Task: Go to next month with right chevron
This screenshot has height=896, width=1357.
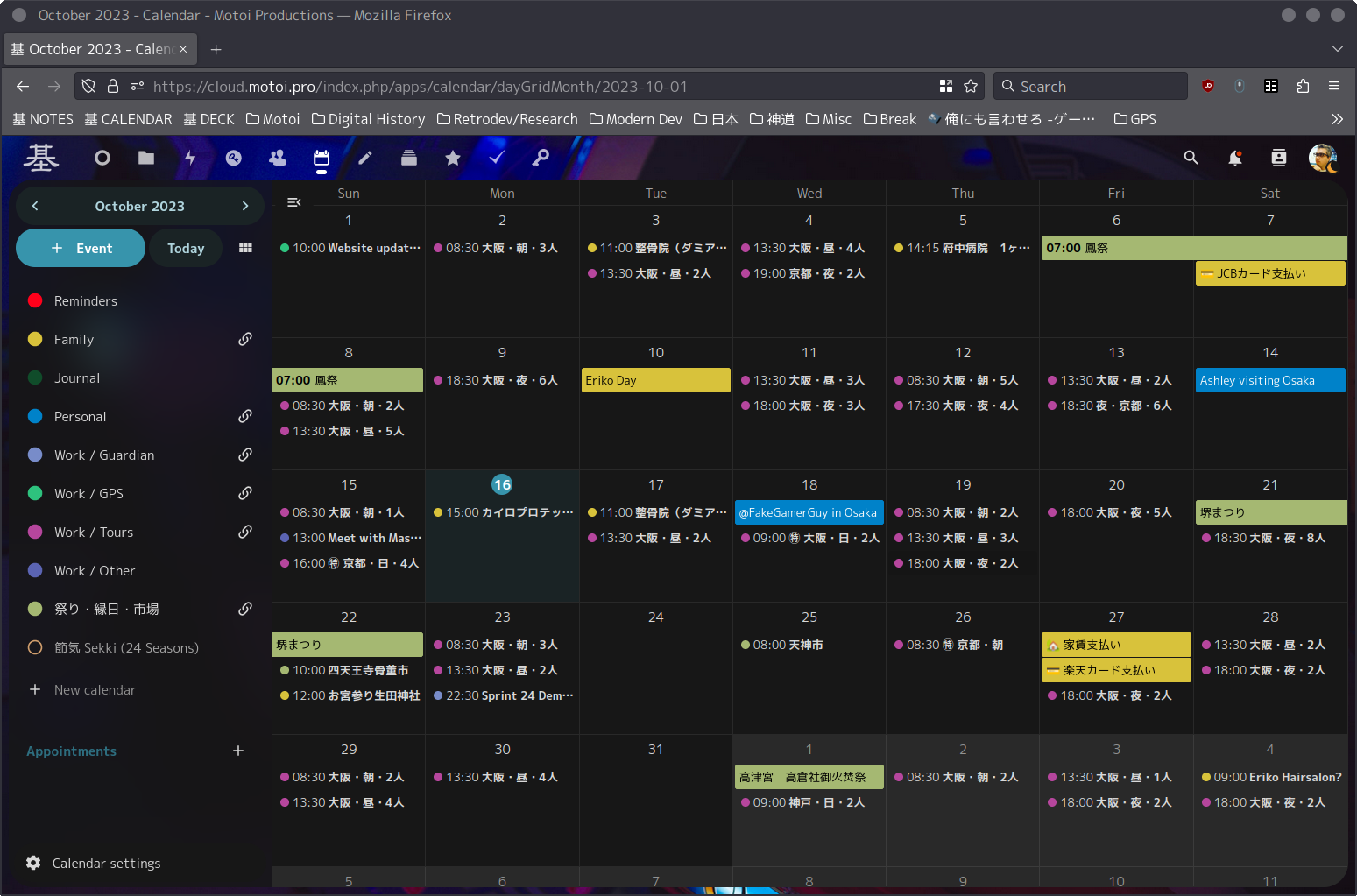Action: pyautogui.click(x=245, y=206)
